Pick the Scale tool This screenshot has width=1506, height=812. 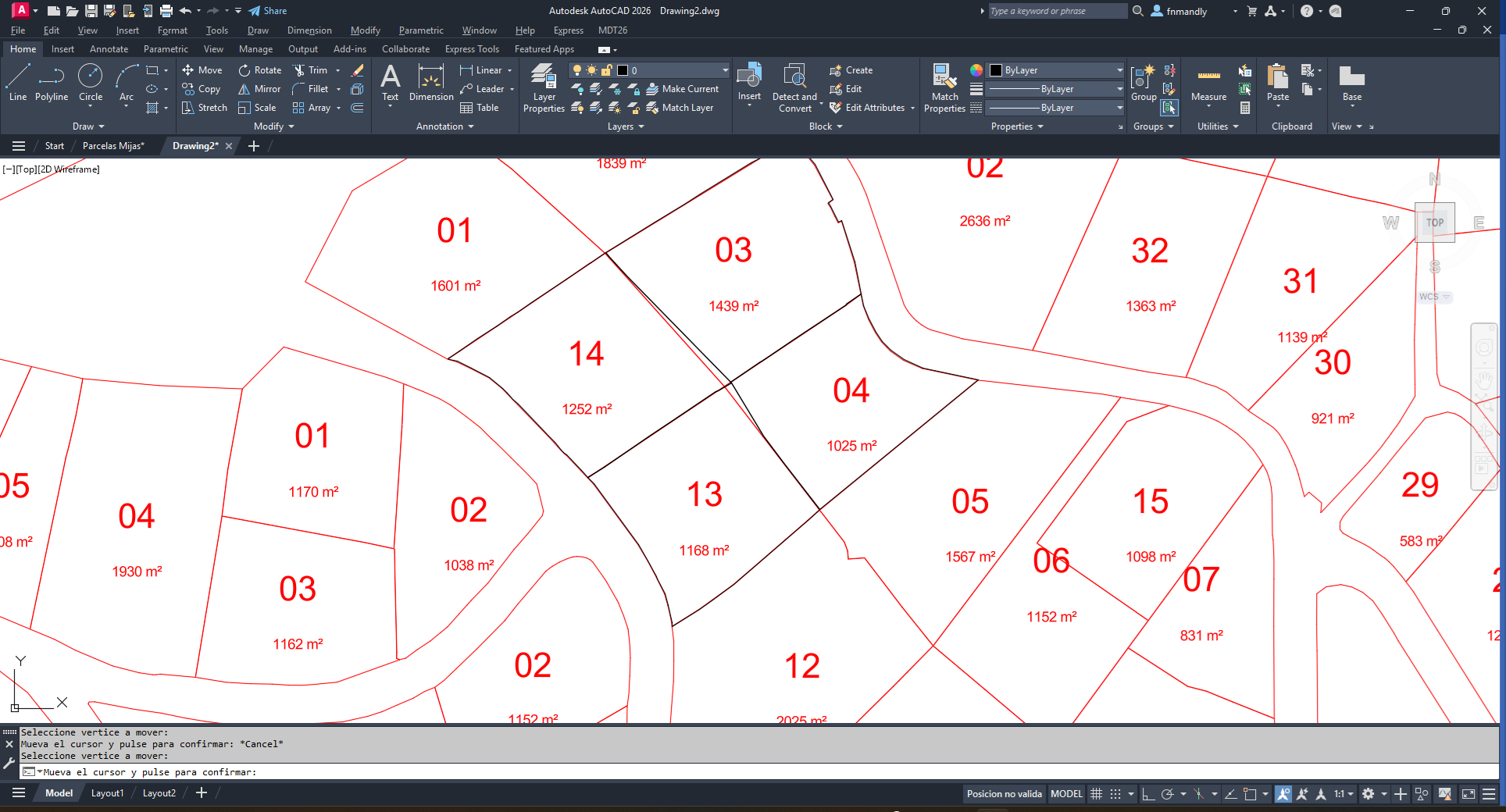257,108
